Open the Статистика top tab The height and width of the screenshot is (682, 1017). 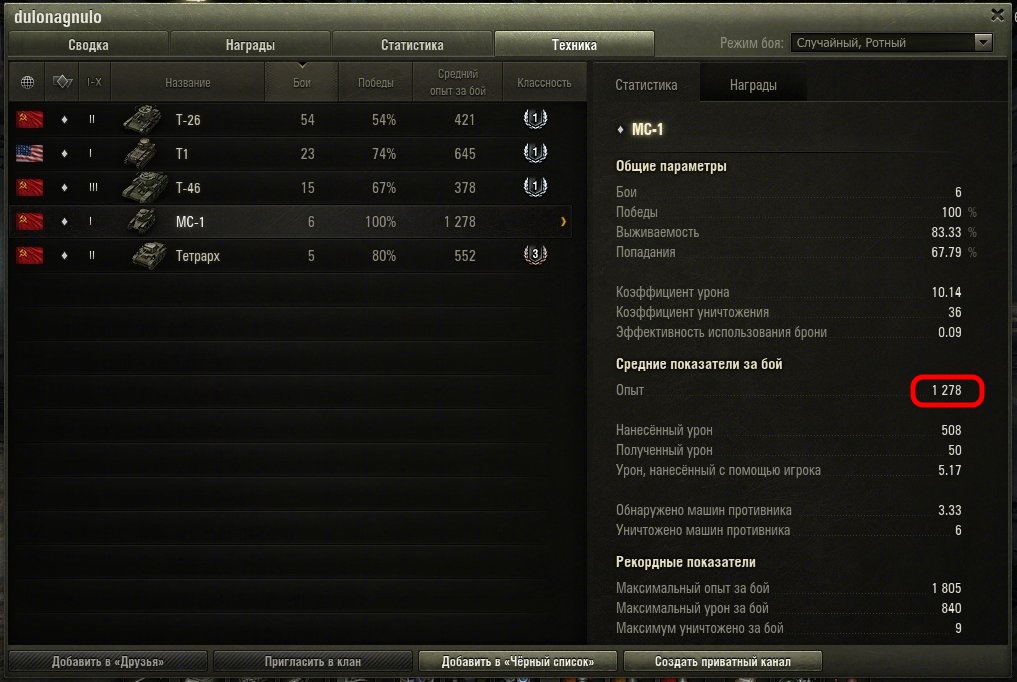tap(413, 45)
